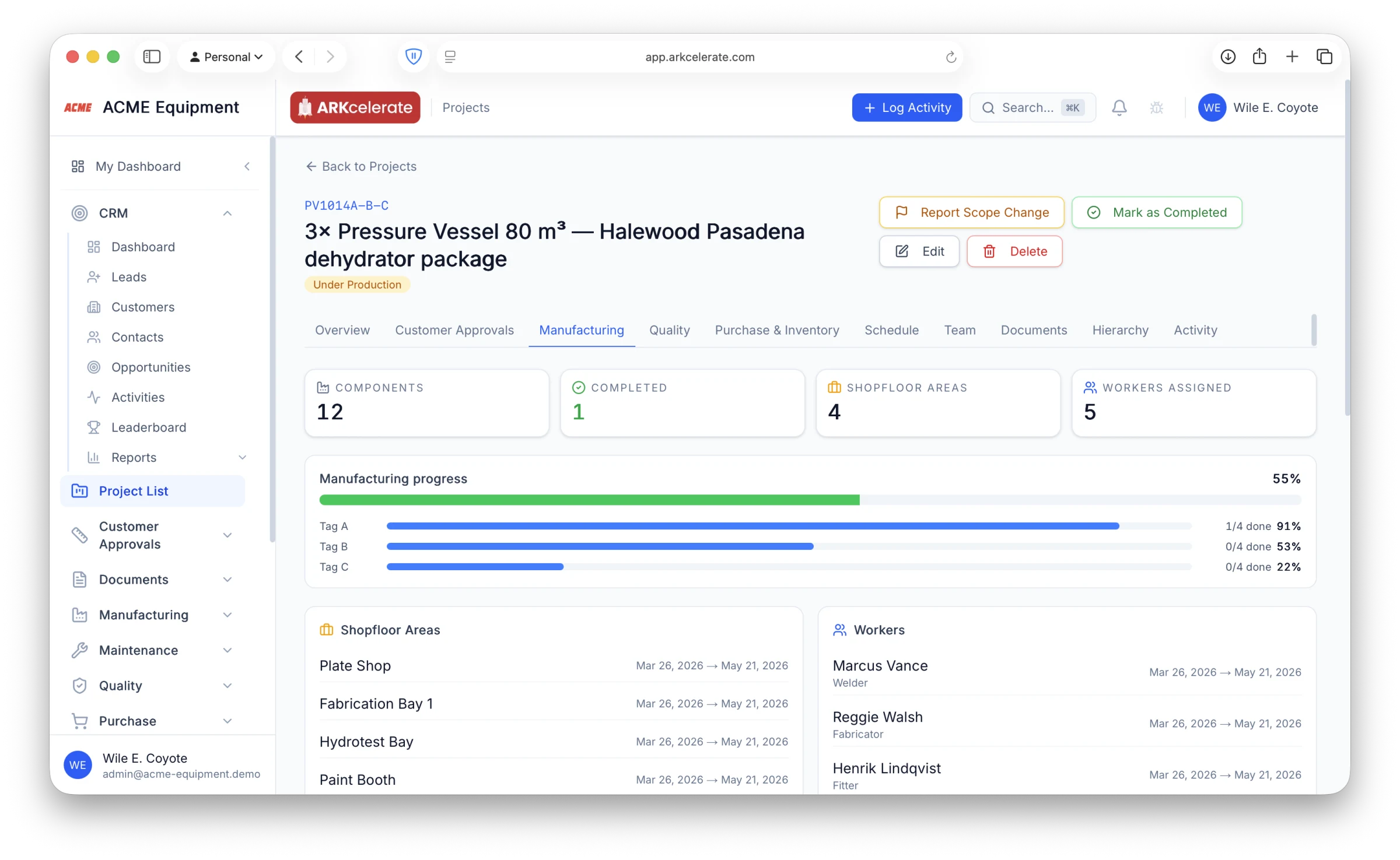Switch to the Overview tab
This screenshot has width=1400, height=860.
(342, 330)
